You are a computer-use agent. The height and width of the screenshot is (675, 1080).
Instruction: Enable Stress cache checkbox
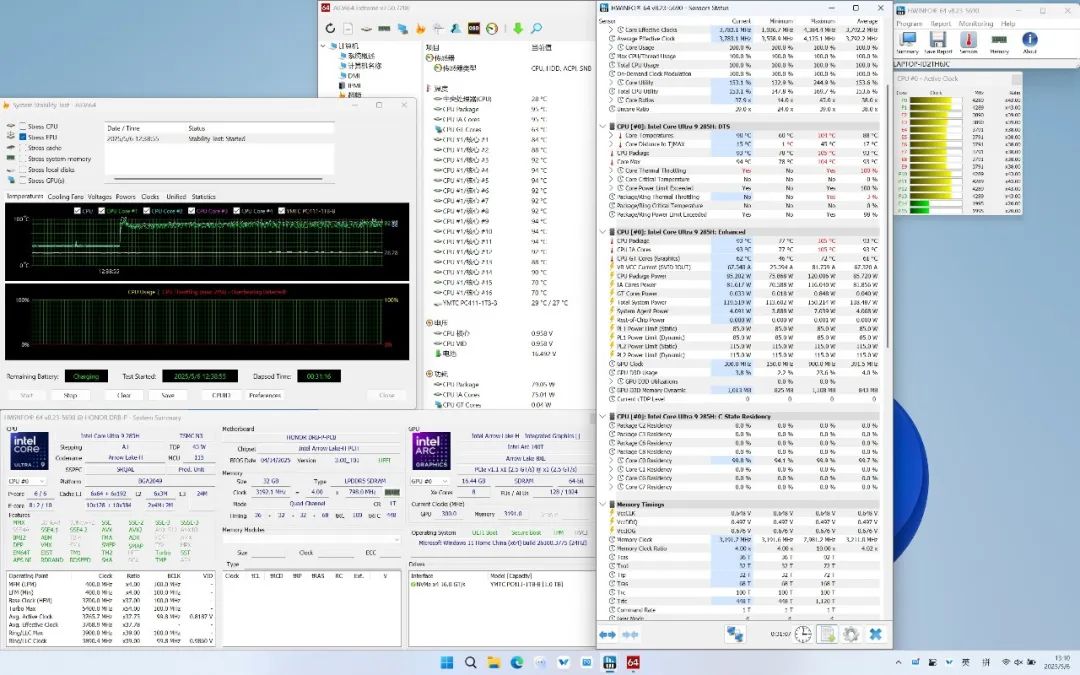tap(23, 147)
